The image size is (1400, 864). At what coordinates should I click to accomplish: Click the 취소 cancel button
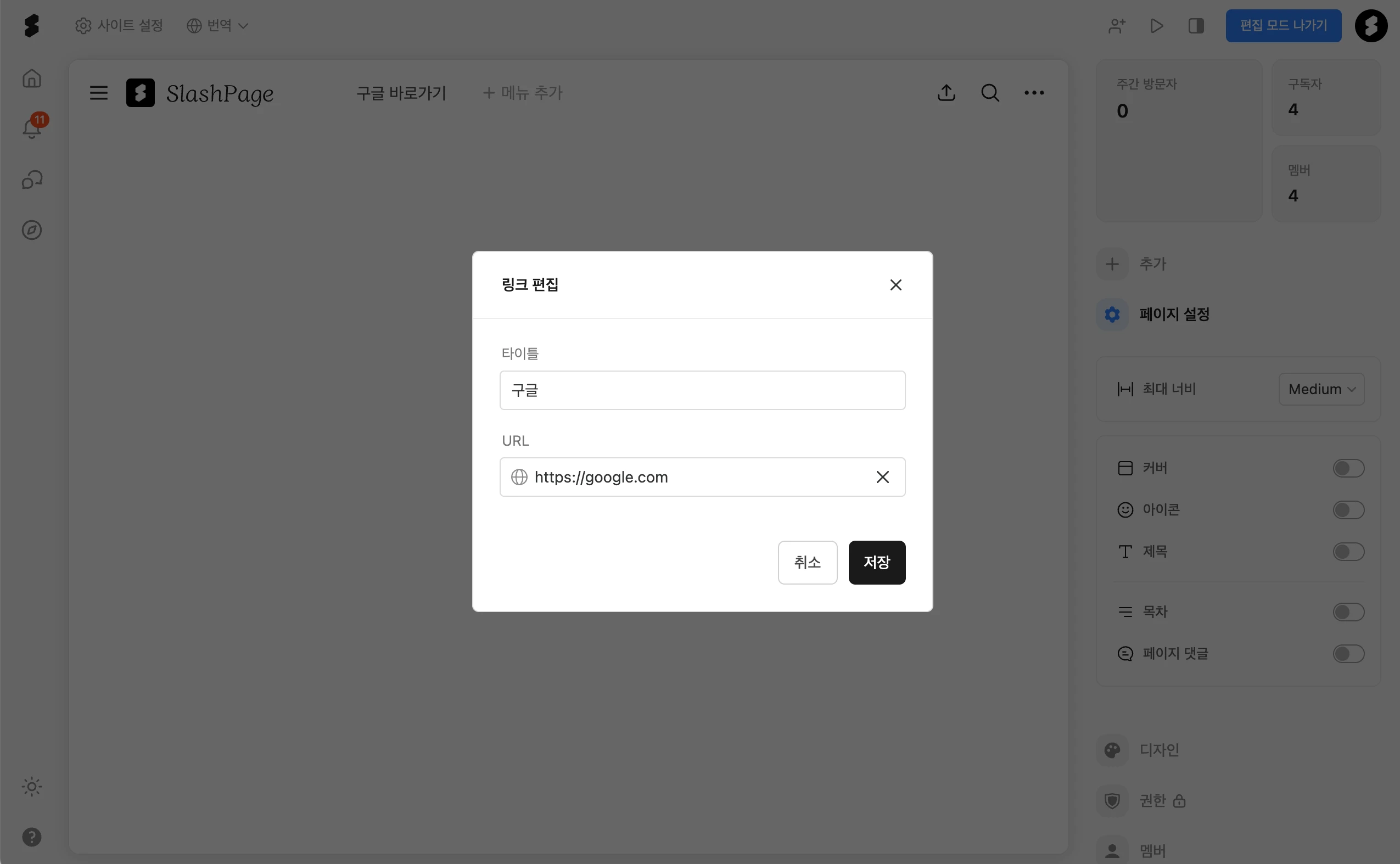[807, 562]
